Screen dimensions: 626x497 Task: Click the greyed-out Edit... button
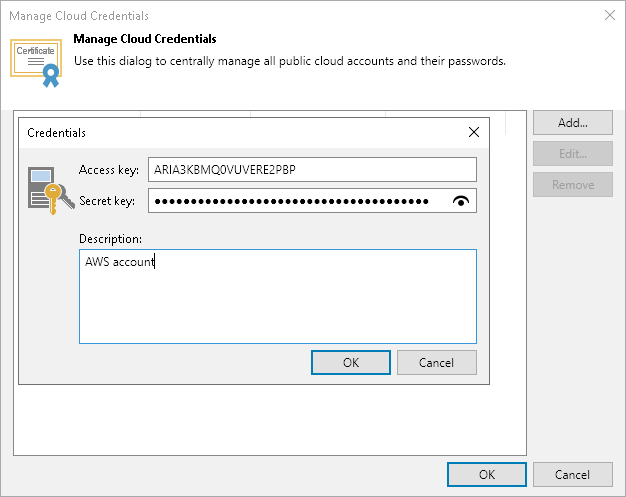click(x=573, y=154)
